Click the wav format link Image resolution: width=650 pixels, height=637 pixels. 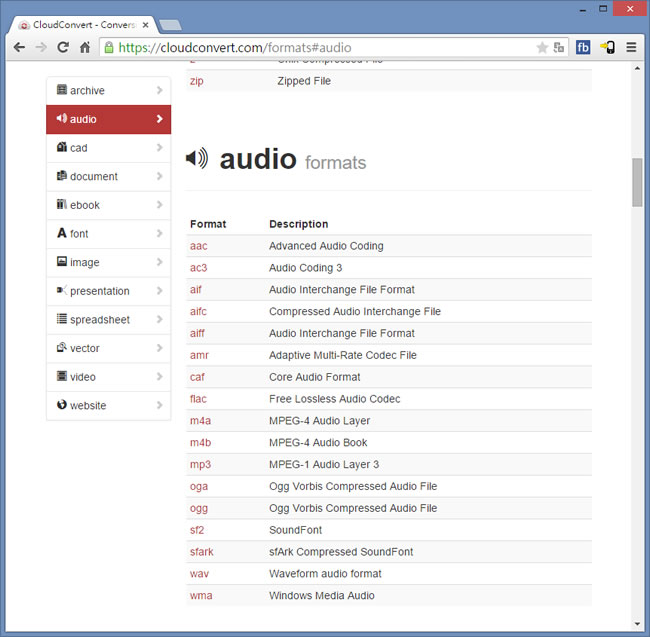pyautogui.click(x=200, y=574)
